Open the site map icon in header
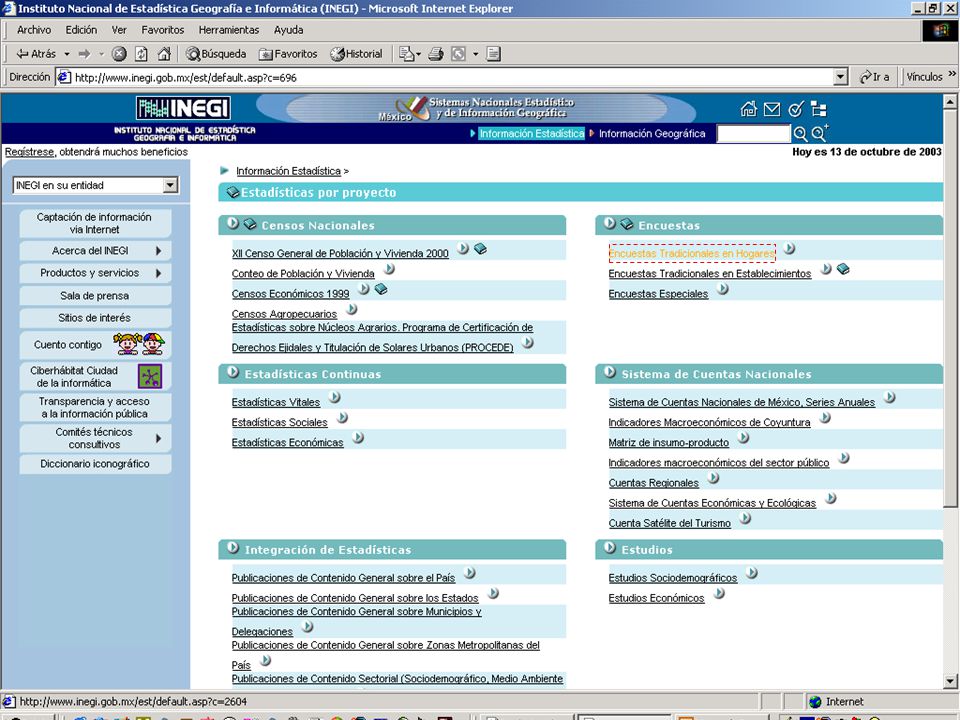The height and width of the screenshot is (720, 960). pyautogui.click(x=819, y=109)
